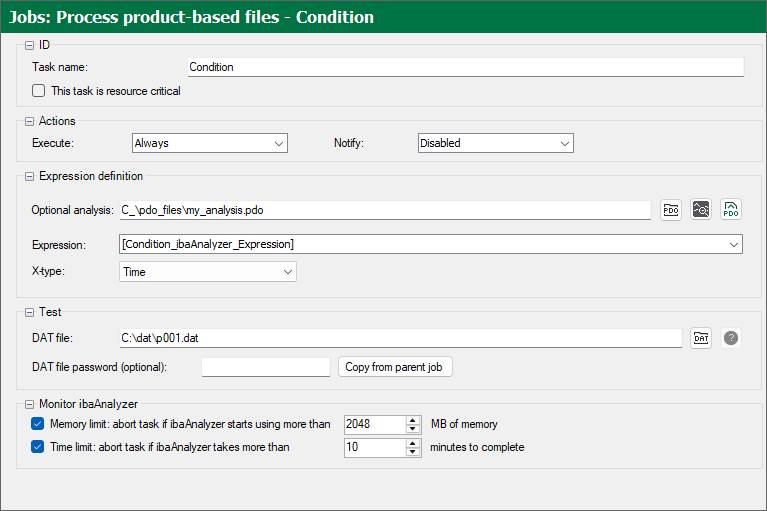767x511 pixels.
Task: Open the Notify dropdown set to Disabled
Action: click(x=496, y=143)
